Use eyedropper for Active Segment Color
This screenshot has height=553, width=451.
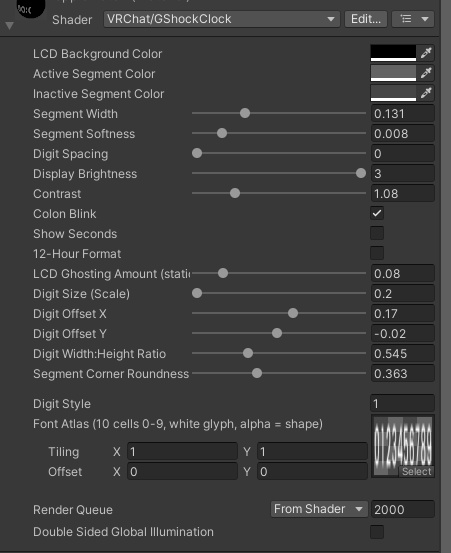(426, 73)
